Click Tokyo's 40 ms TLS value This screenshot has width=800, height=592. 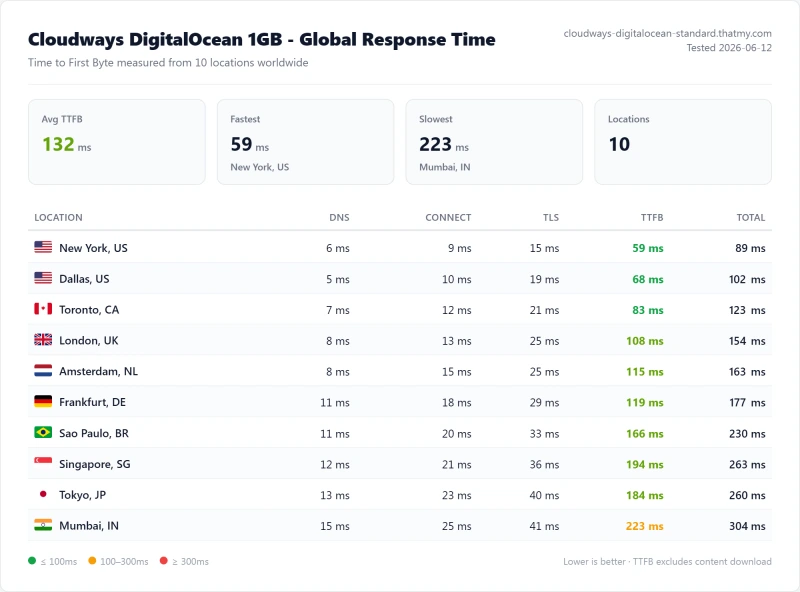click(x=544, y=495)
